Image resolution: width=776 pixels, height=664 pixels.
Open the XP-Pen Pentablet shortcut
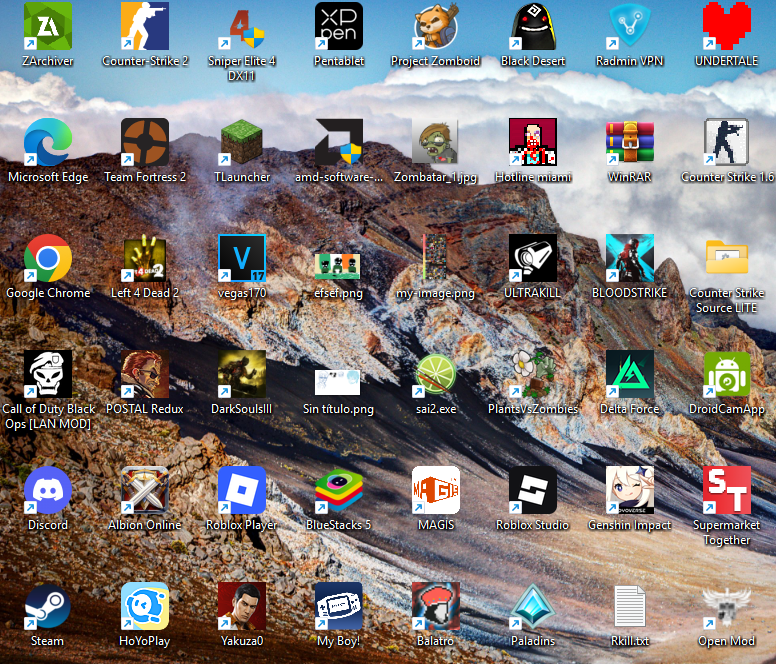(x=339, y=26)
